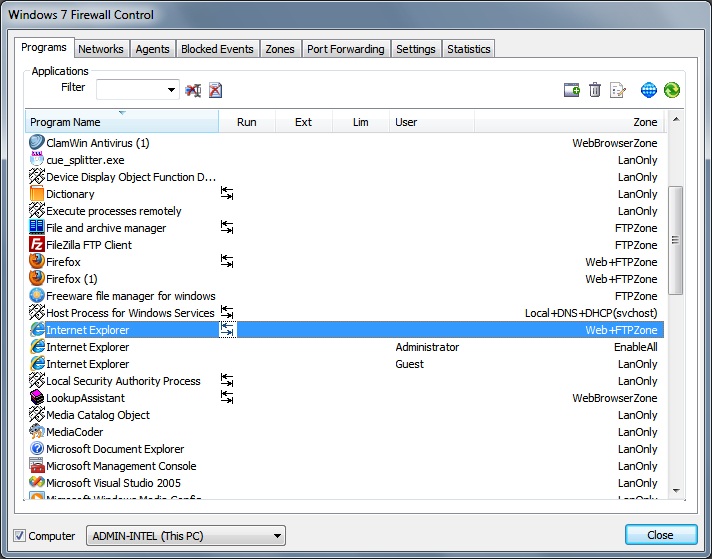Sort the list by Program Name column
The image size is (712, 559).
(x=120, y=122)
